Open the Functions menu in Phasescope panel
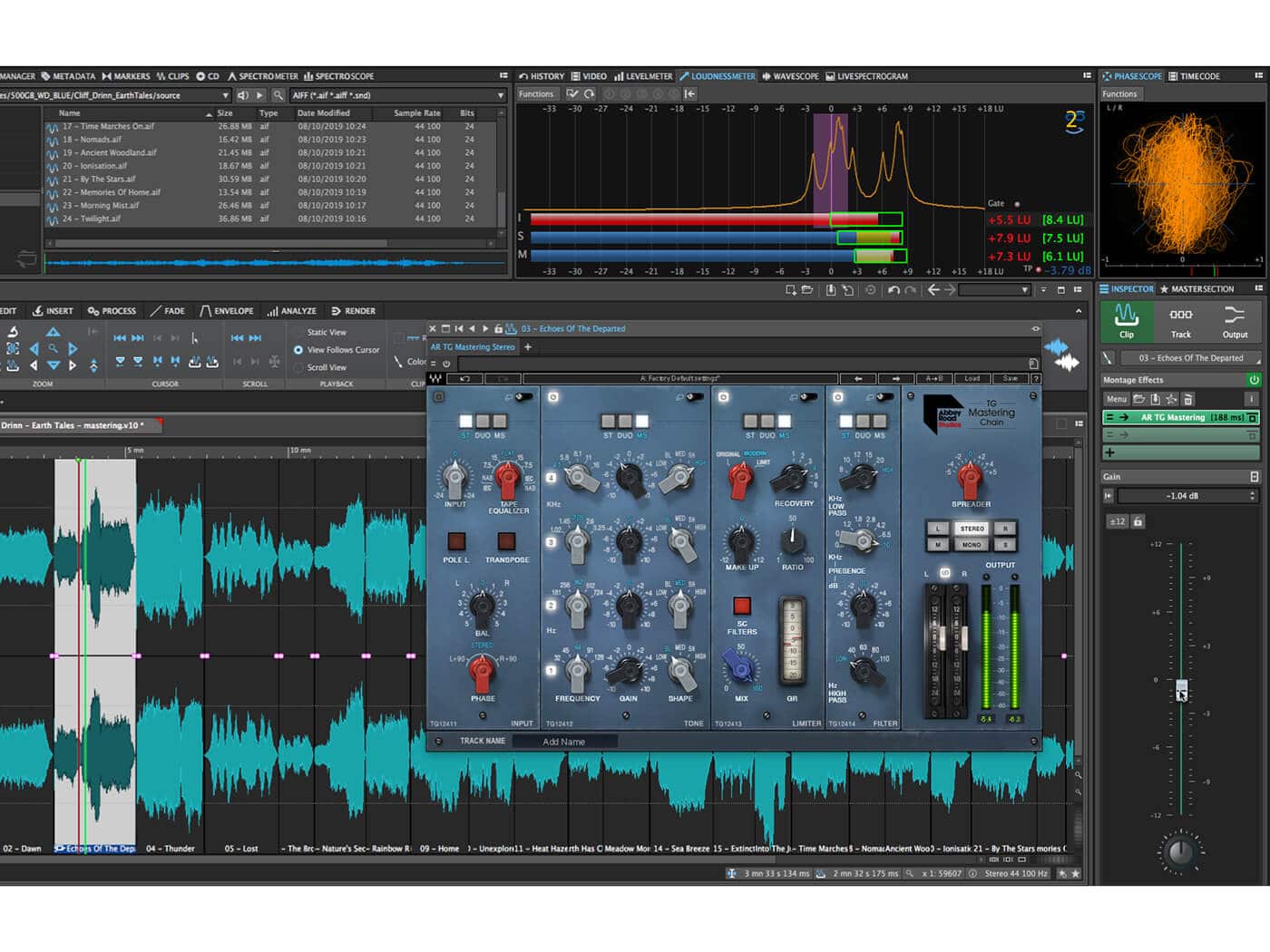This screenshot has width=1270, height=952. pos(1119,94)
